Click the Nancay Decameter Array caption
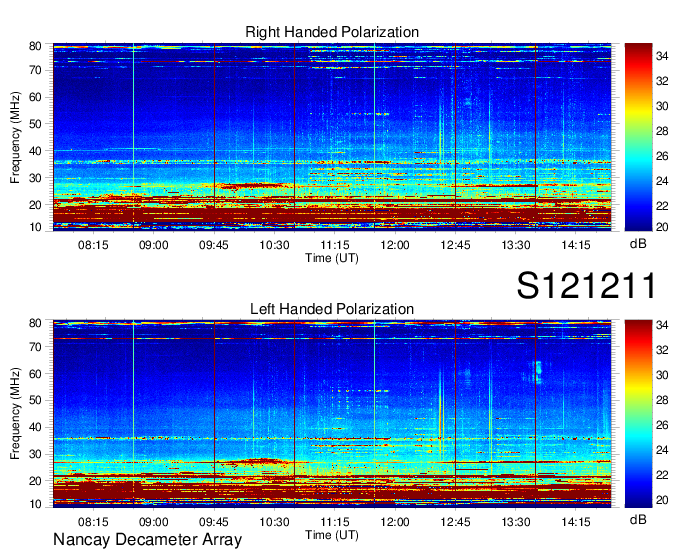This screenshot has height=552, width=680. (x=147, y=540)
